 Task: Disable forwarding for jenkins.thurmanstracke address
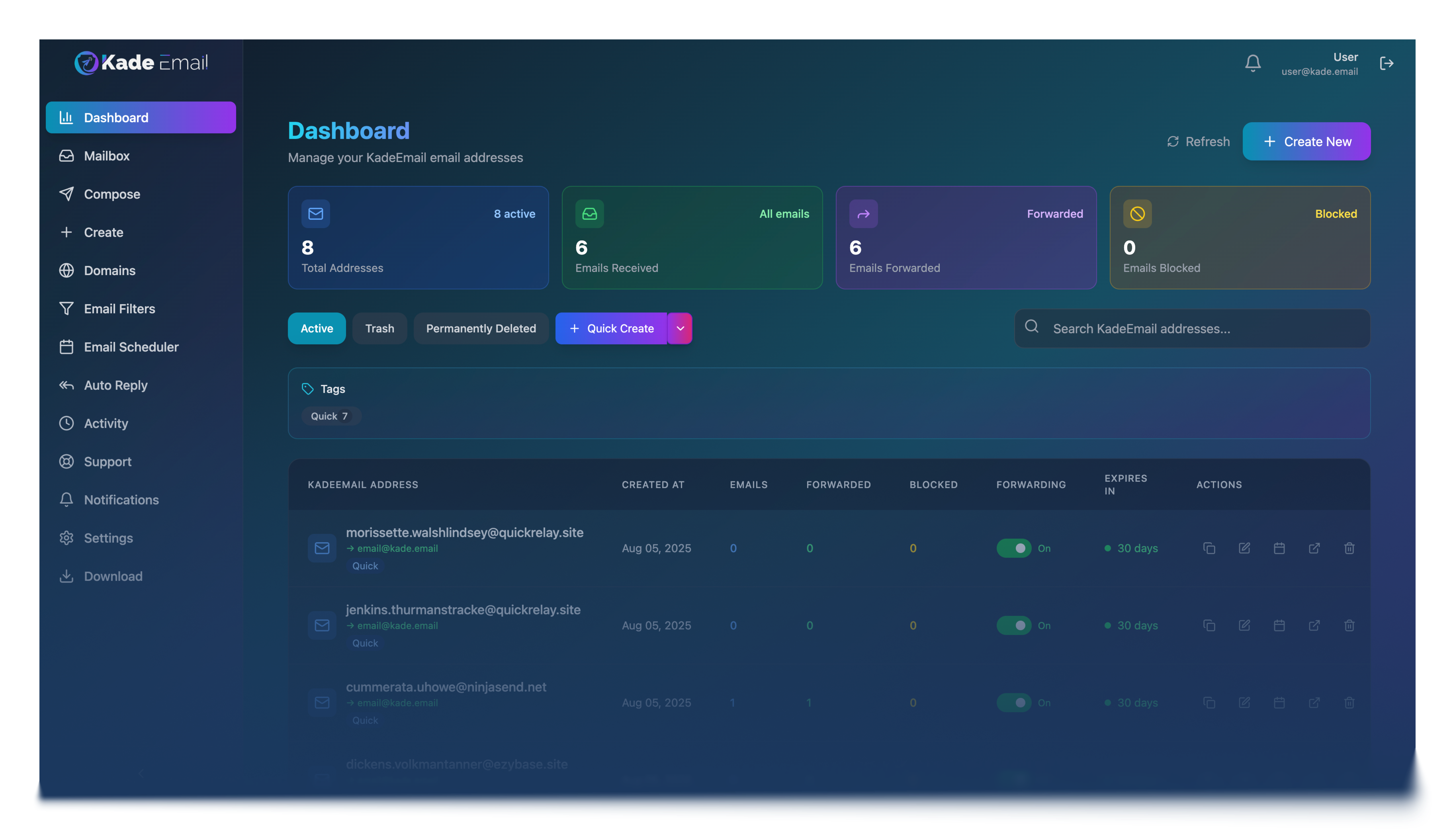click(x=1014, y=625)
